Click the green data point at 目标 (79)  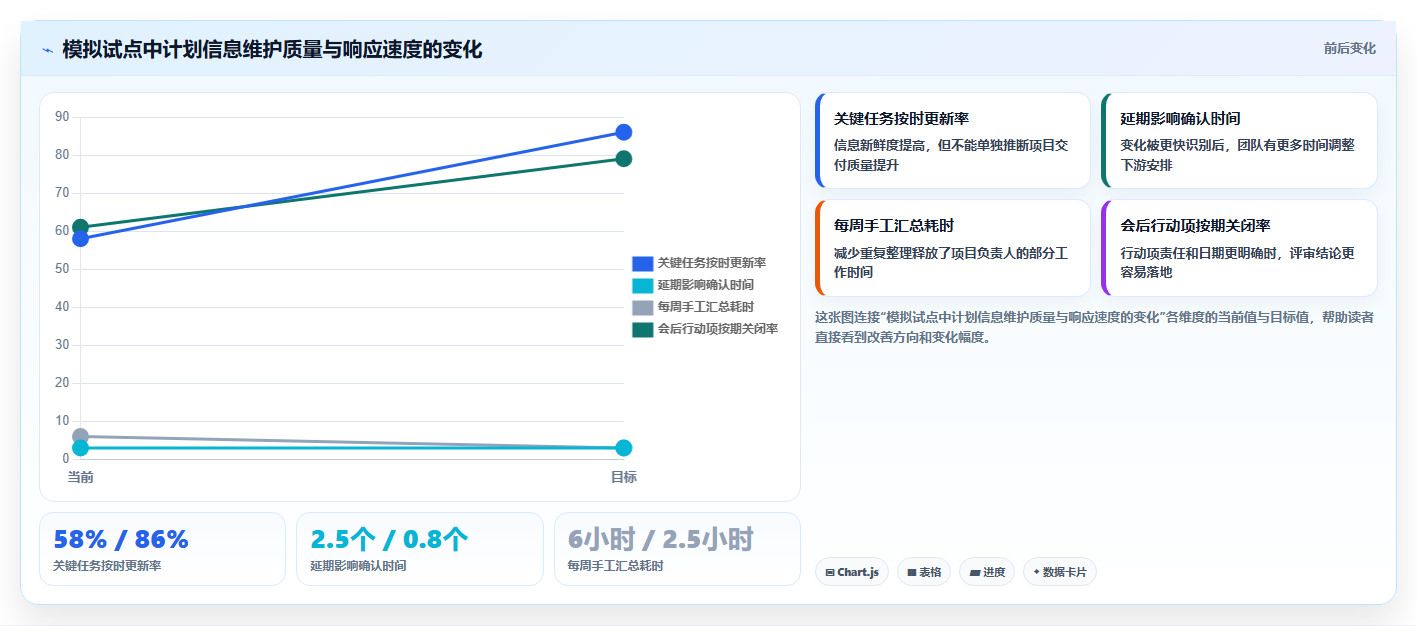623,159
